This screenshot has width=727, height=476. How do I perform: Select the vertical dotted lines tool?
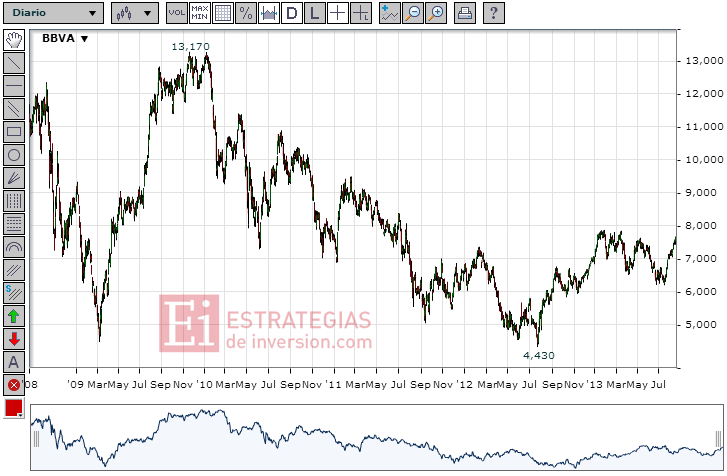14,201
